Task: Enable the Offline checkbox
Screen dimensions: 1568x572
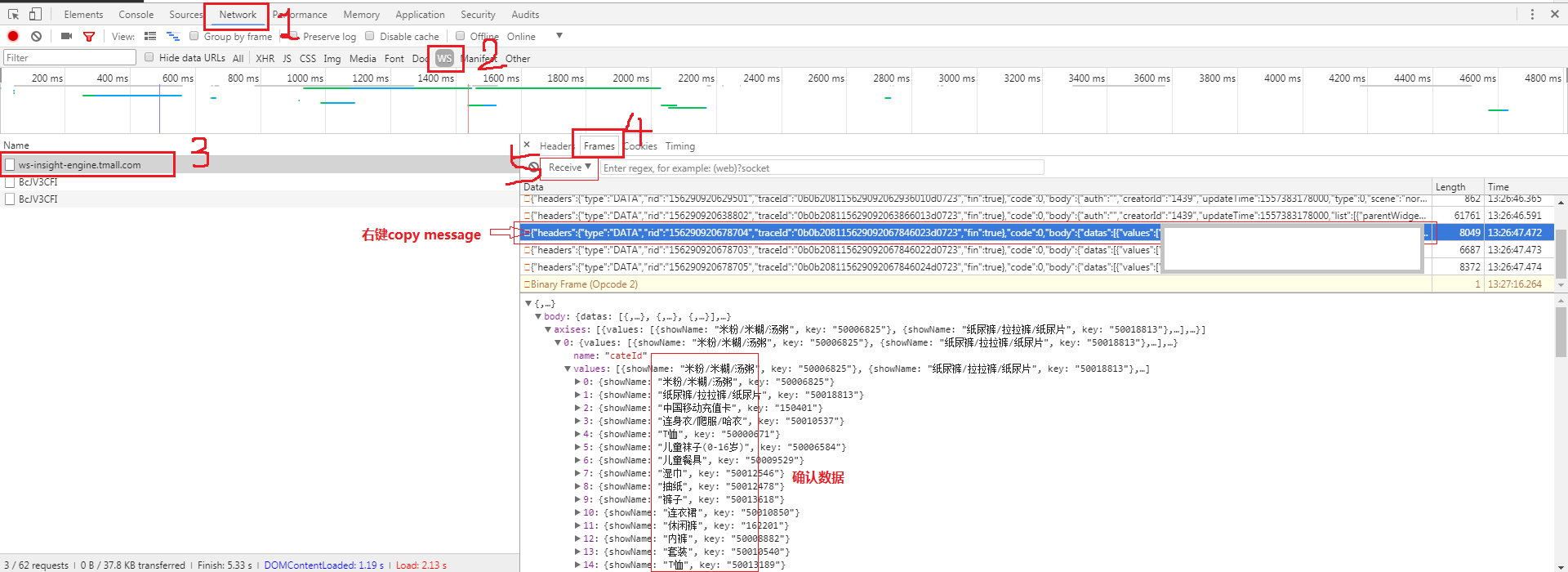Action: tap(461, 36)
